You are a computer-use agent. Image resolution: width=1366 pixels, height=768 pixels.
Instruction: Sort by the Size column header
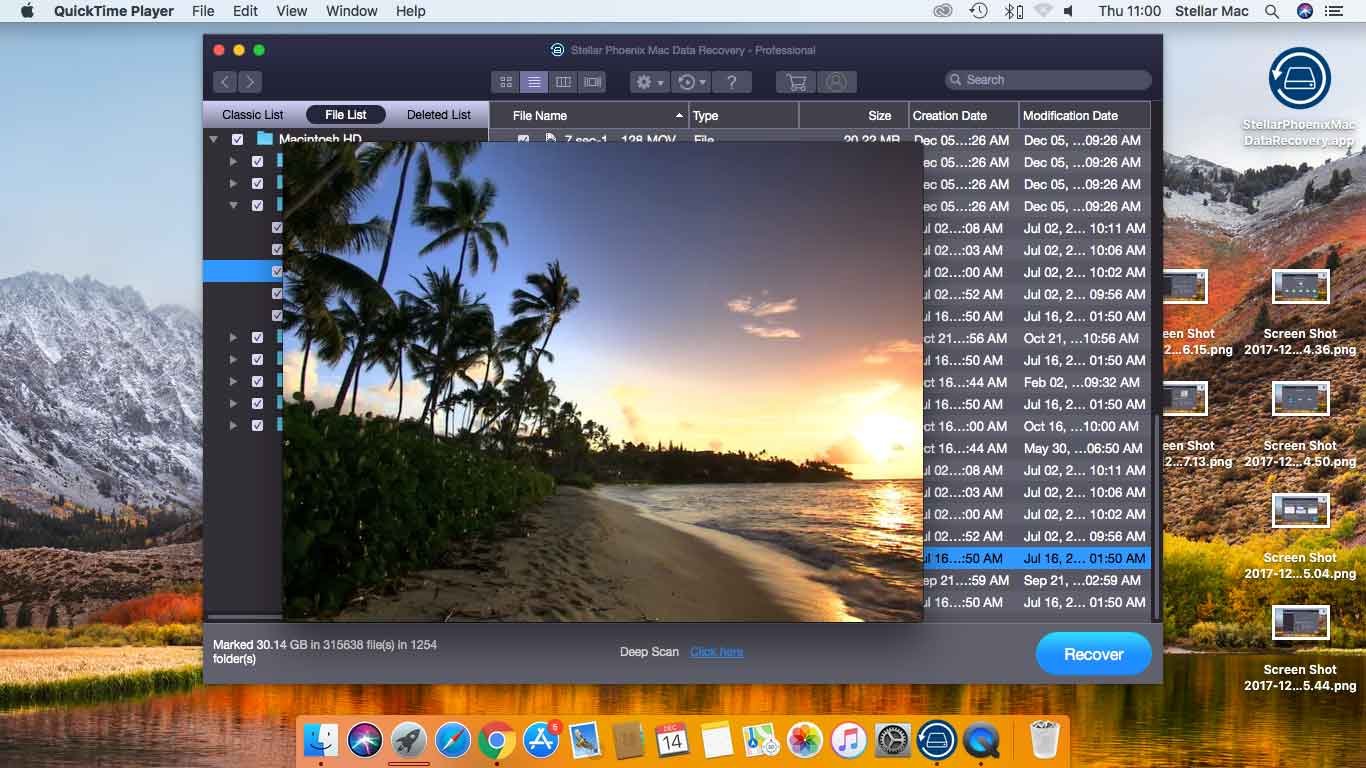tap(853, 116)
